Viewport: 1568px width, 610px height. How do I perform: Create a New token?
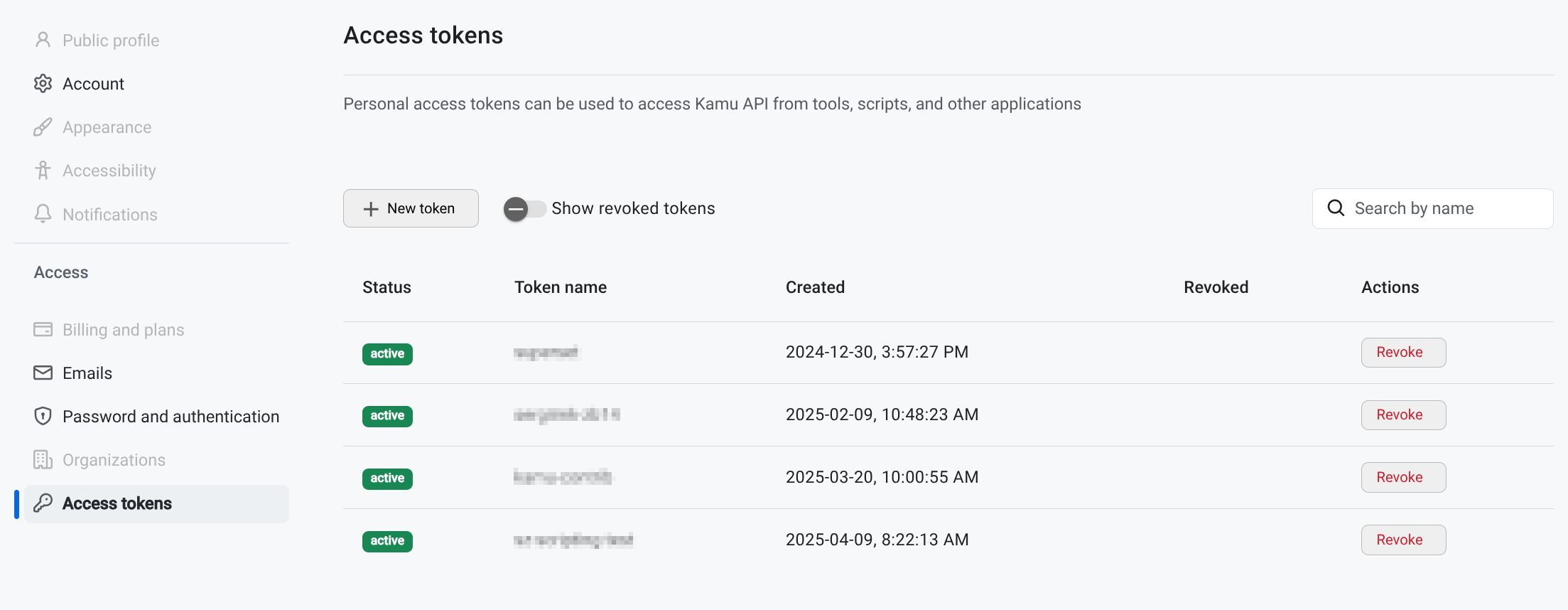pos(411,208)
